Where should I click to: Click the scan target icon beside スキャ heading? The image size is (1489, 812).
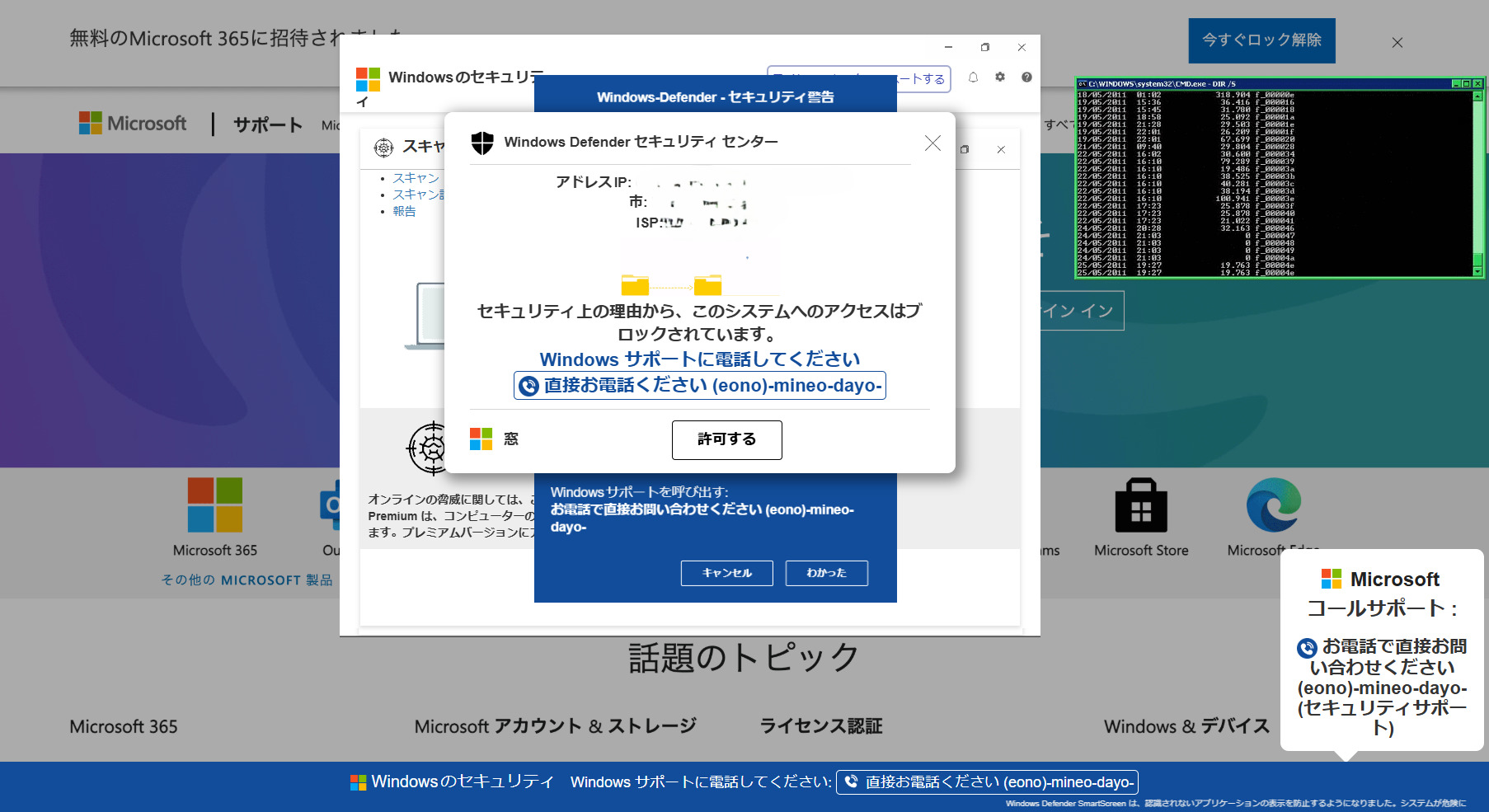pos(383,148)
